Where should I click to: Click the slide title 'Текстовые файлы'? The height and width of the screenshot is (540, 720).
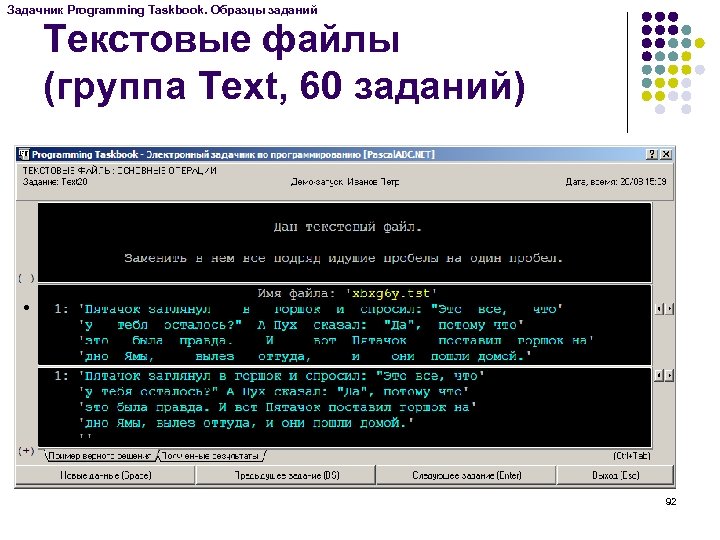pos(221,39)
